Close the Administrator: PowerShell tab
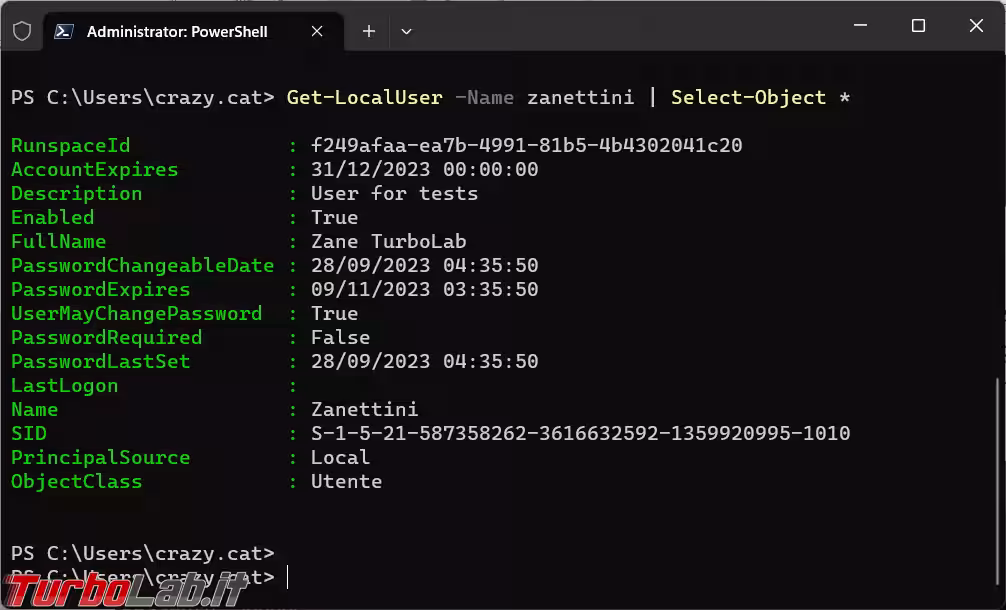 click(317, 31)
